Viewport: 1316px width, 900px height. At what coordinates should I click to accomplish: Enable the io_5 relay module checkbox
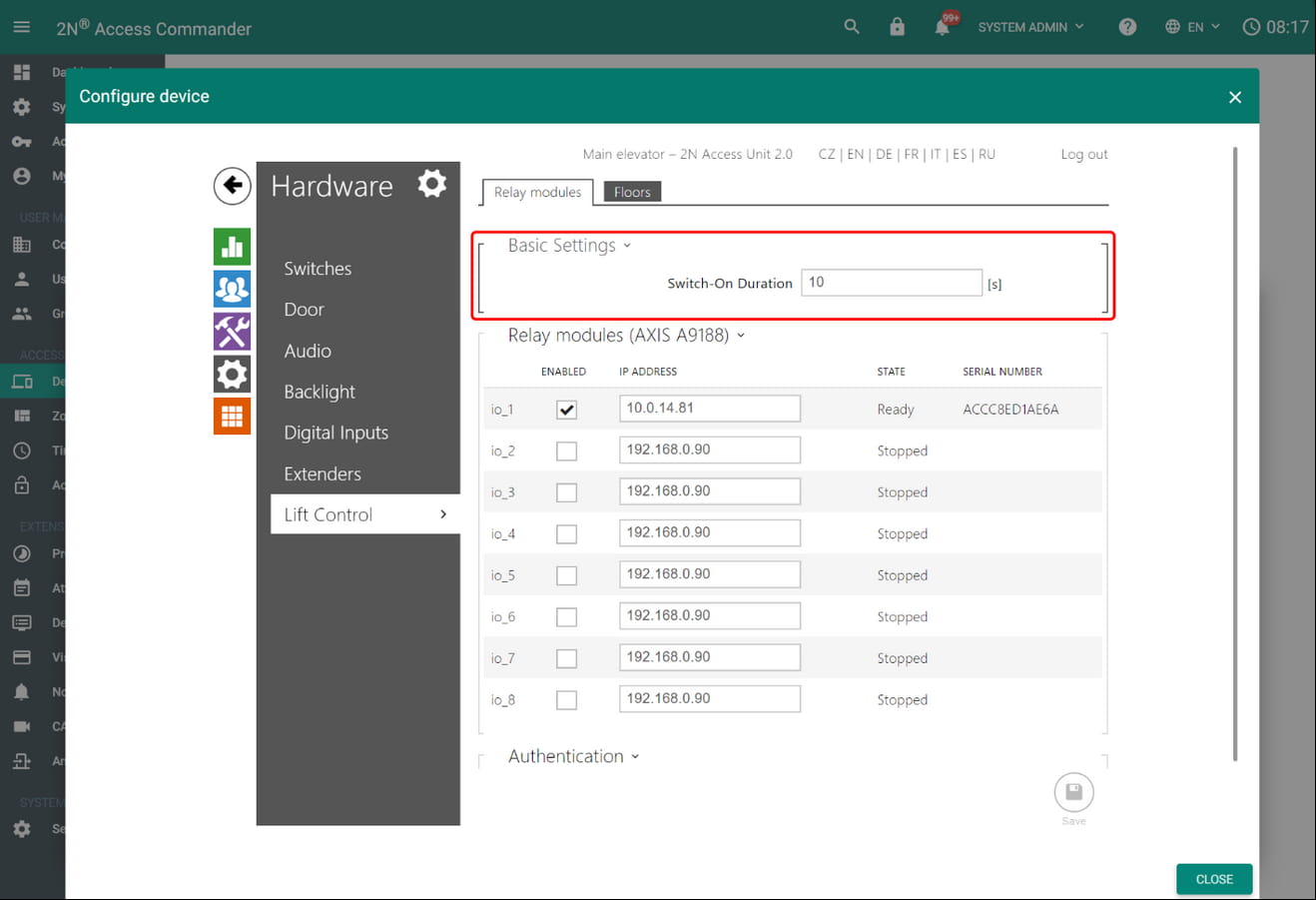(x=566, y=575)
